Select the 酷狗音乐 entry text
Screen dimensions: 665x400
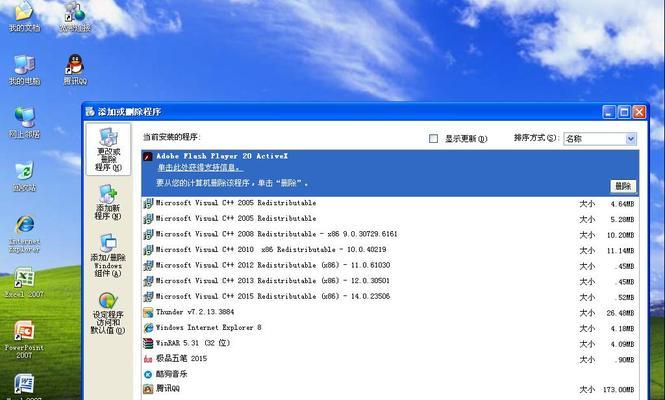(x=171, y=374)
